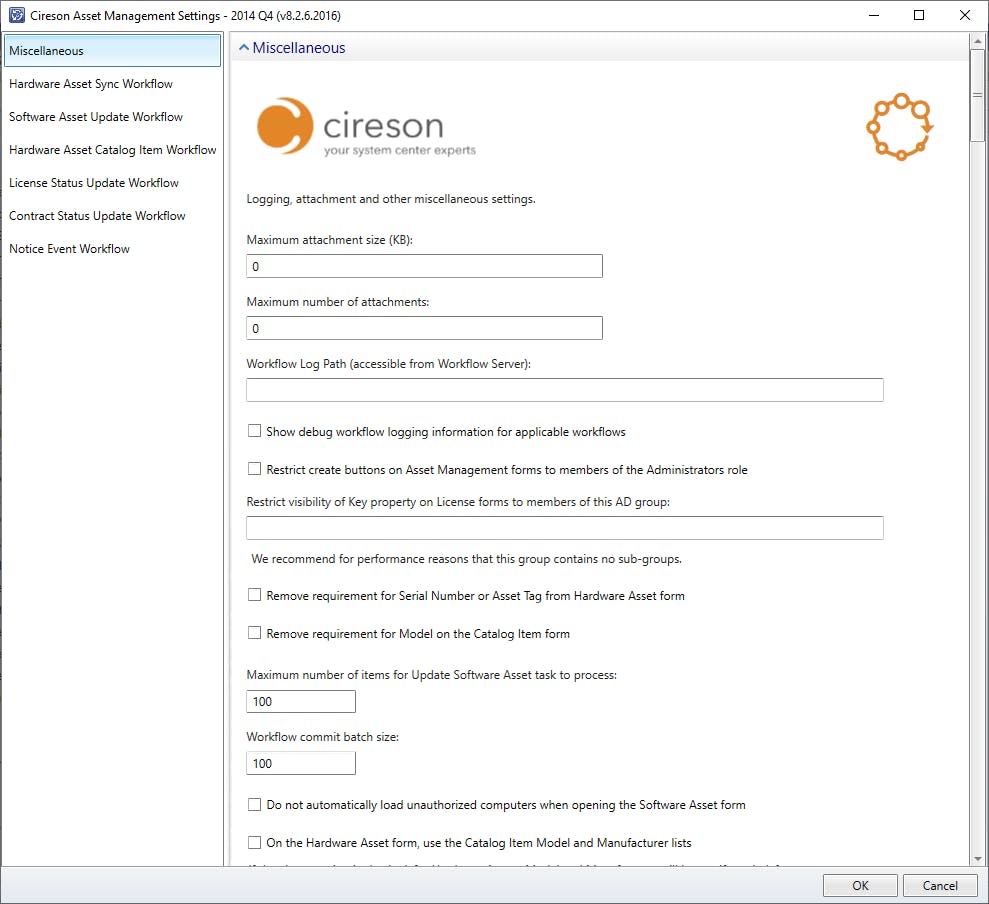Click the Miscellaneous section header text
The height and width of the screenshot is (904, 989).
299,48
